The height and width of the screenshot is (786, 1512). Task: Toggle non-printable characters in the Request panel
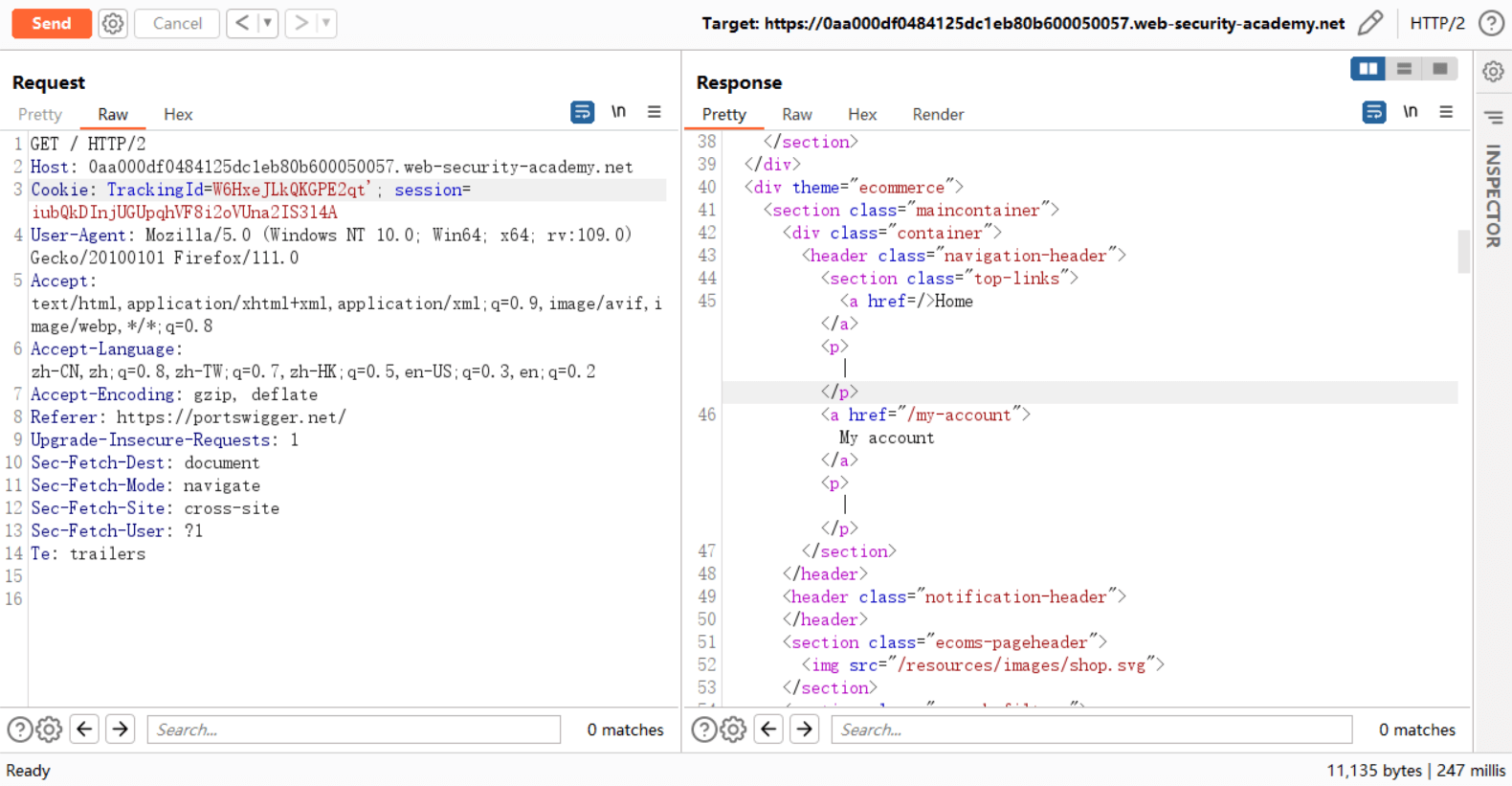[x=618, y=112]
